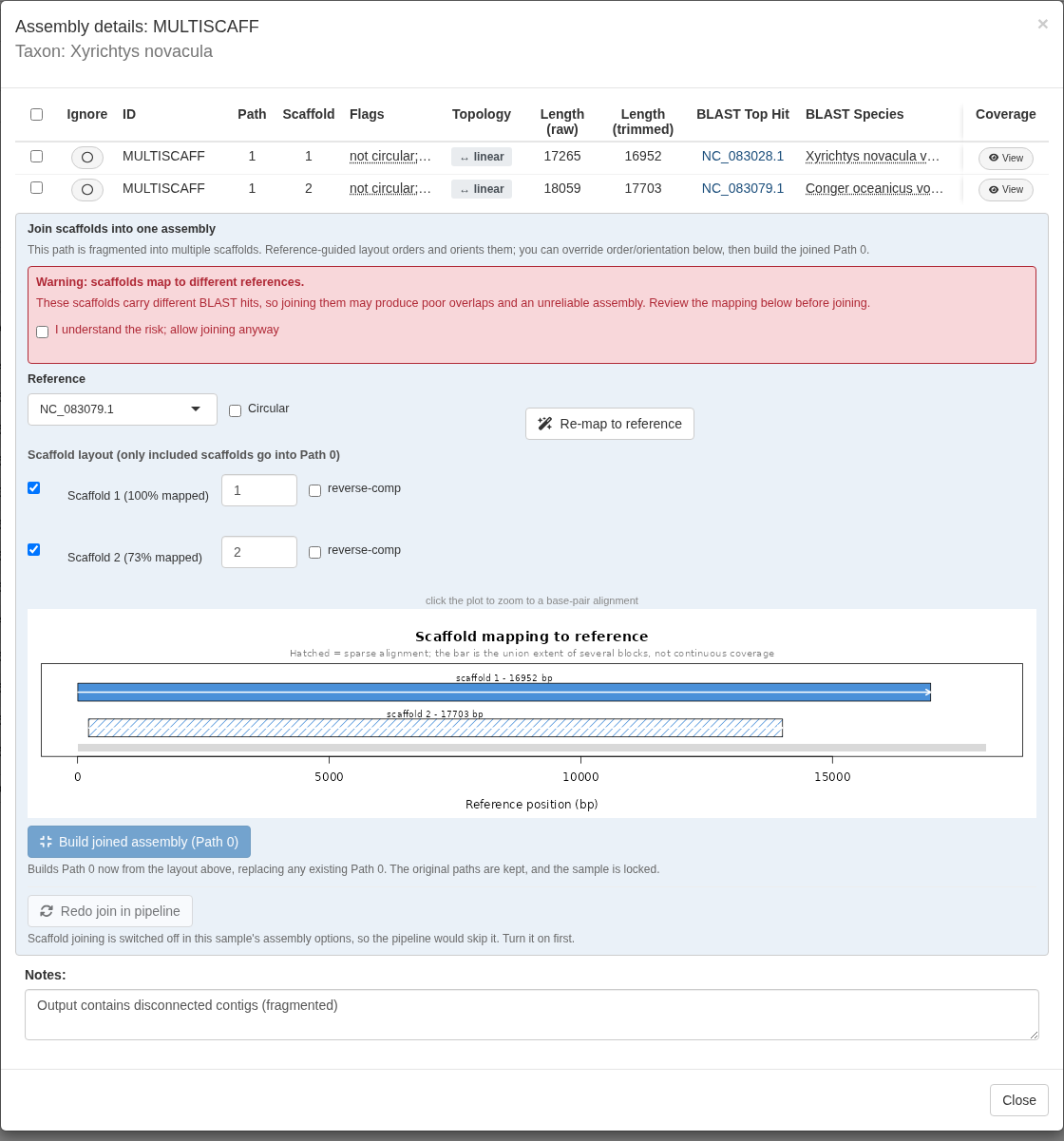Viewport: 1064px width, 1141px height.
Task: Click the Close button at dialog bottom
Action: click(x=1019, y=1100)
